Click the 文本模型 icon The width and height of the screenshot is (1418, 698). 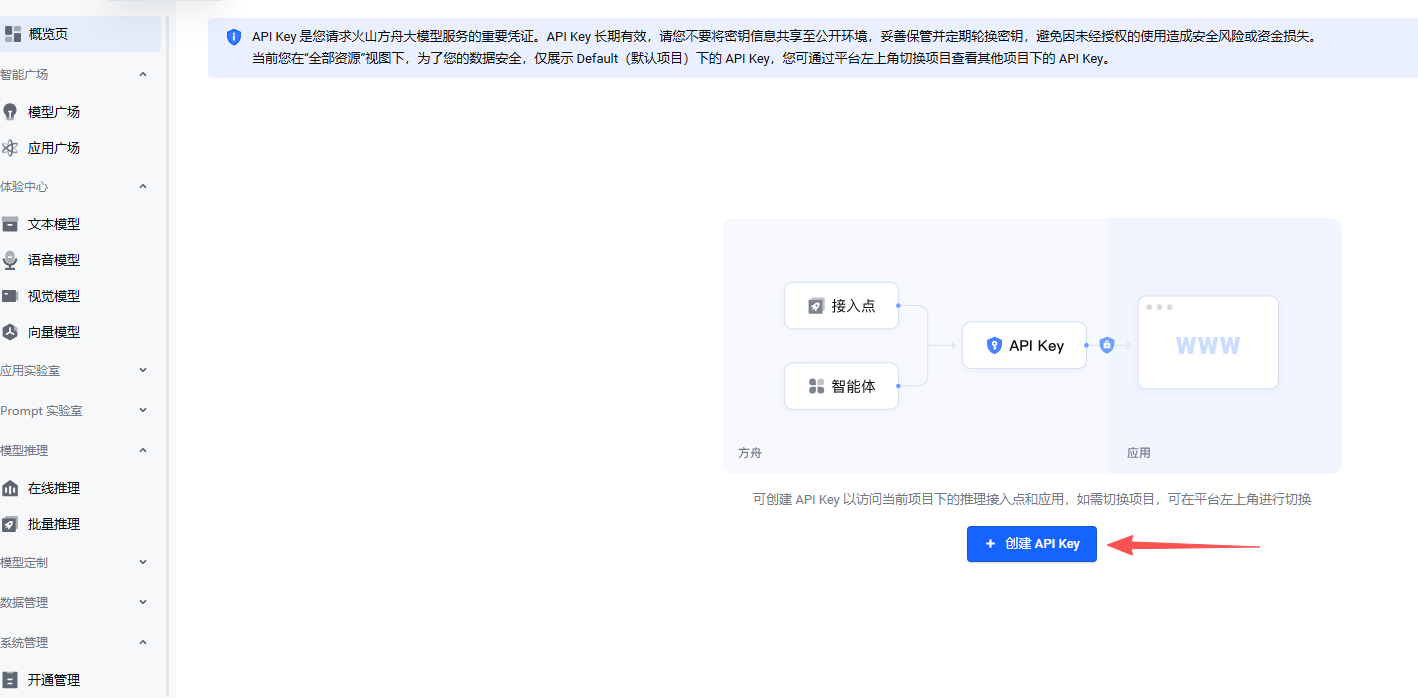coord(10,224)
